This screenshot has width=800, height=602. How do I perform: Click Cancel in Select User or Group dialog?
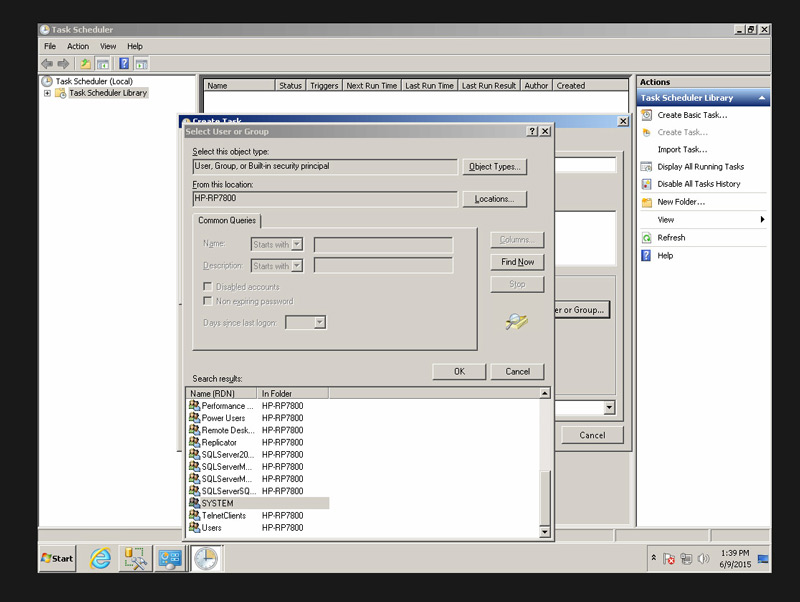coord(517,371)
